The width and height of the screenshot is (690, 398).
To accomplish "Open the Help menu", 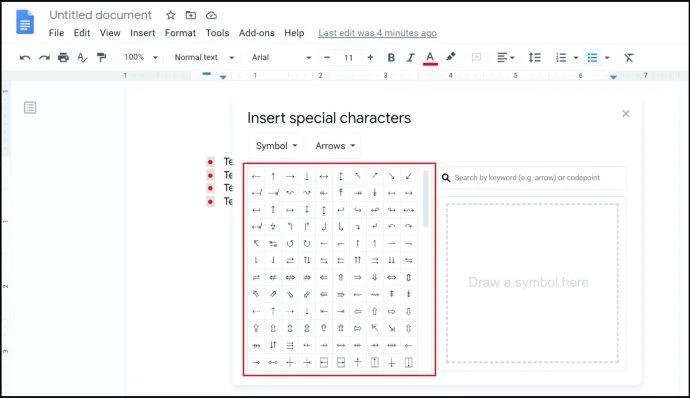I will [x=294, y=33].
